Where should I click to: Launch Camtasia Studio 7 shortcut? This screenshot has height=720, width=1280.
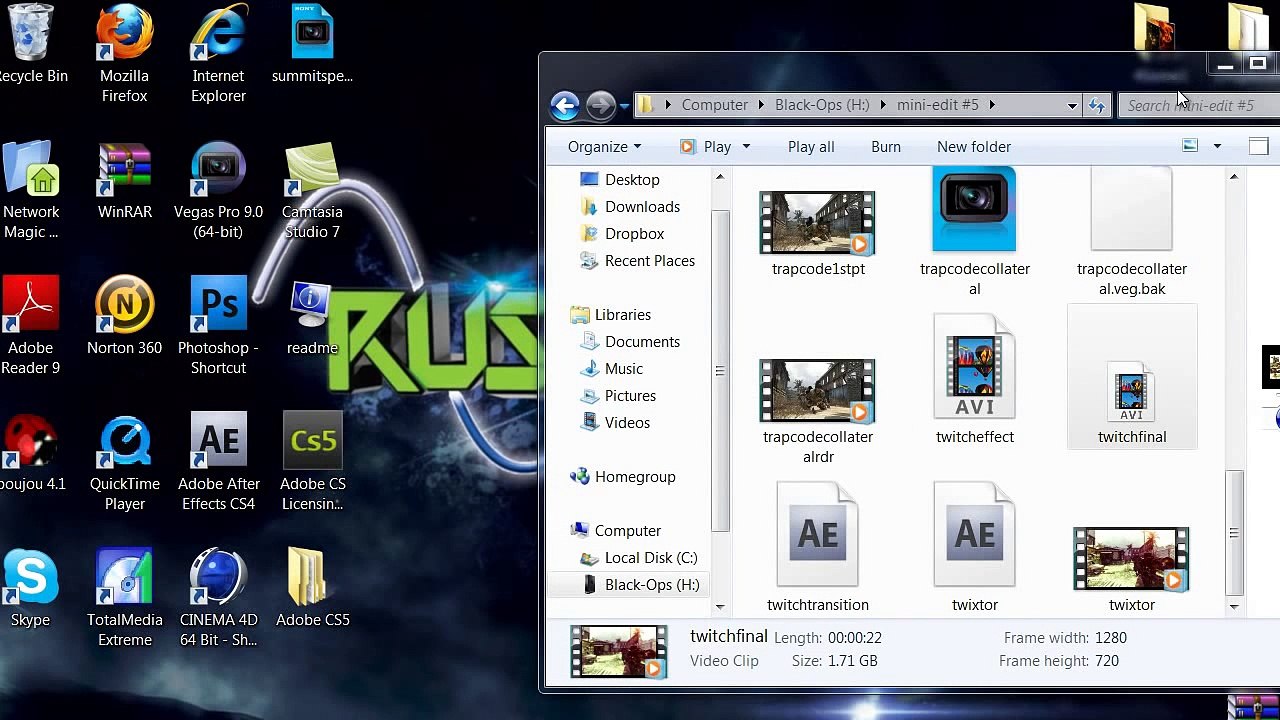tap(312, 190)
